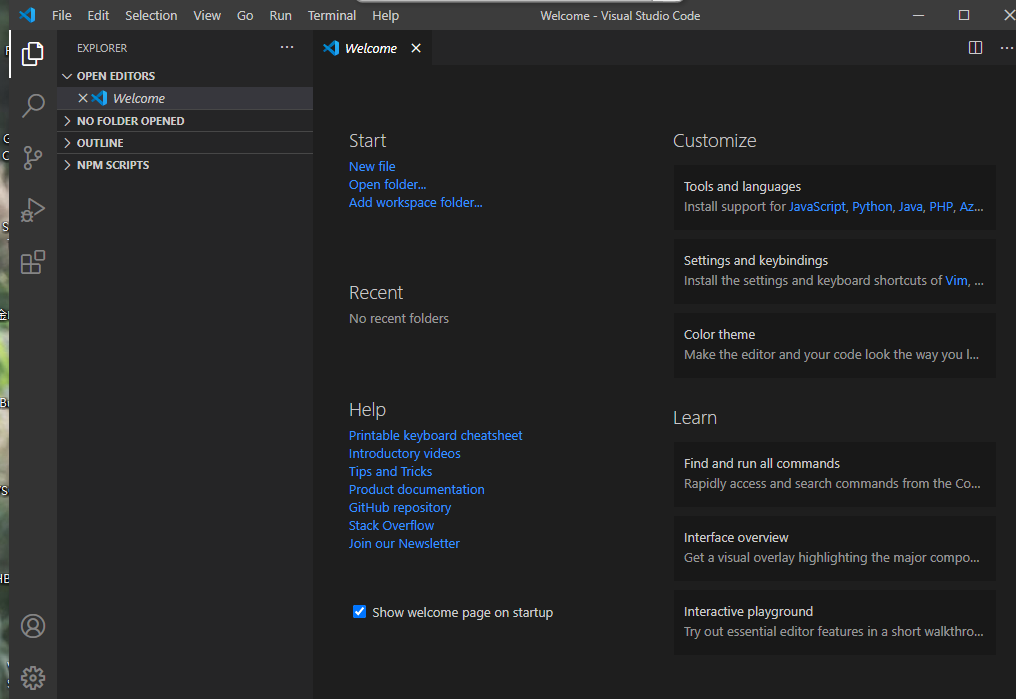Open the Manage gear icon
This screenshot has width=1016, height=699.
tap(32, 678)
